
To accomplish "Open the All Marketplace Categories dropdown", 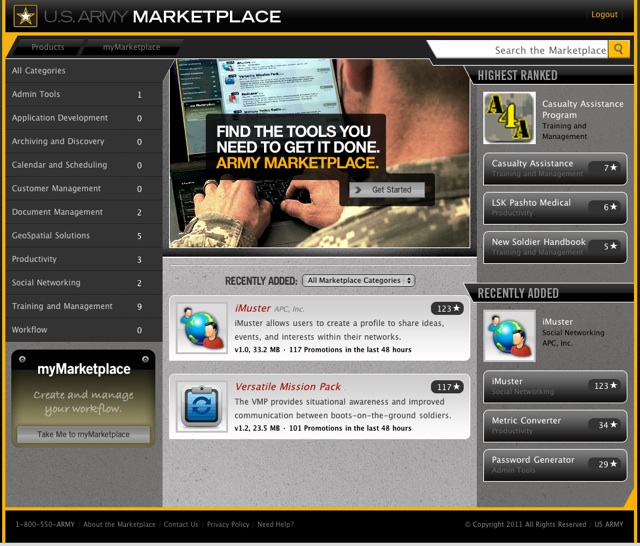I will 359,281.
